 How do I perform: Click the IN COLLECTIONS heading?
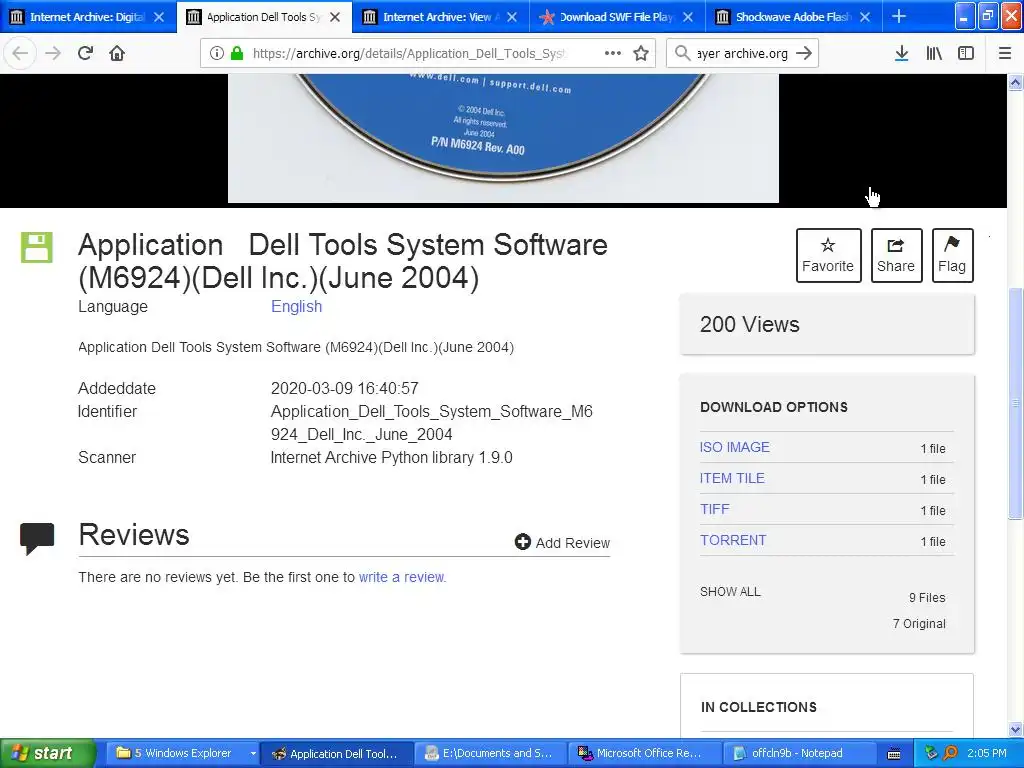pos(759,707)
